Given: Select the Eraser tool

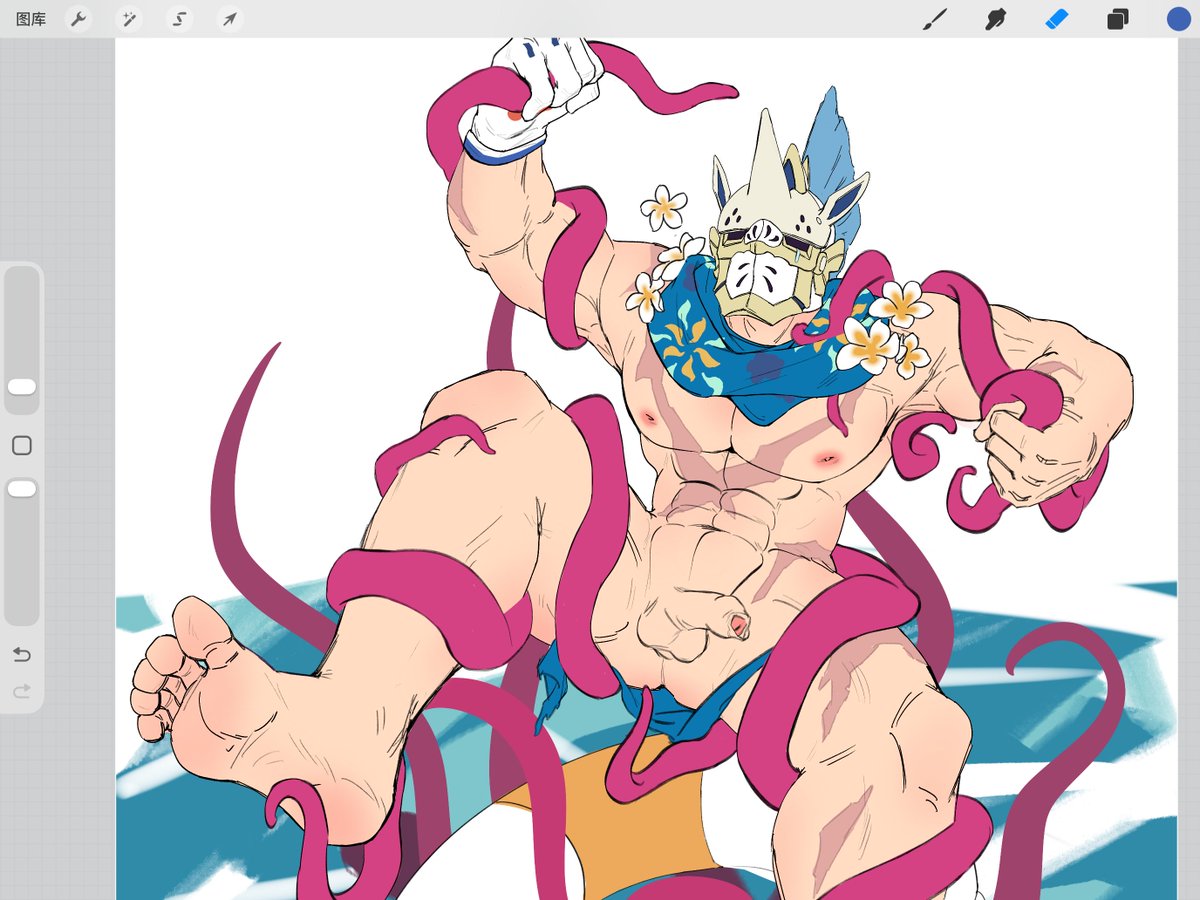Looking at the screenshot, I should (x=1057, y=19).
